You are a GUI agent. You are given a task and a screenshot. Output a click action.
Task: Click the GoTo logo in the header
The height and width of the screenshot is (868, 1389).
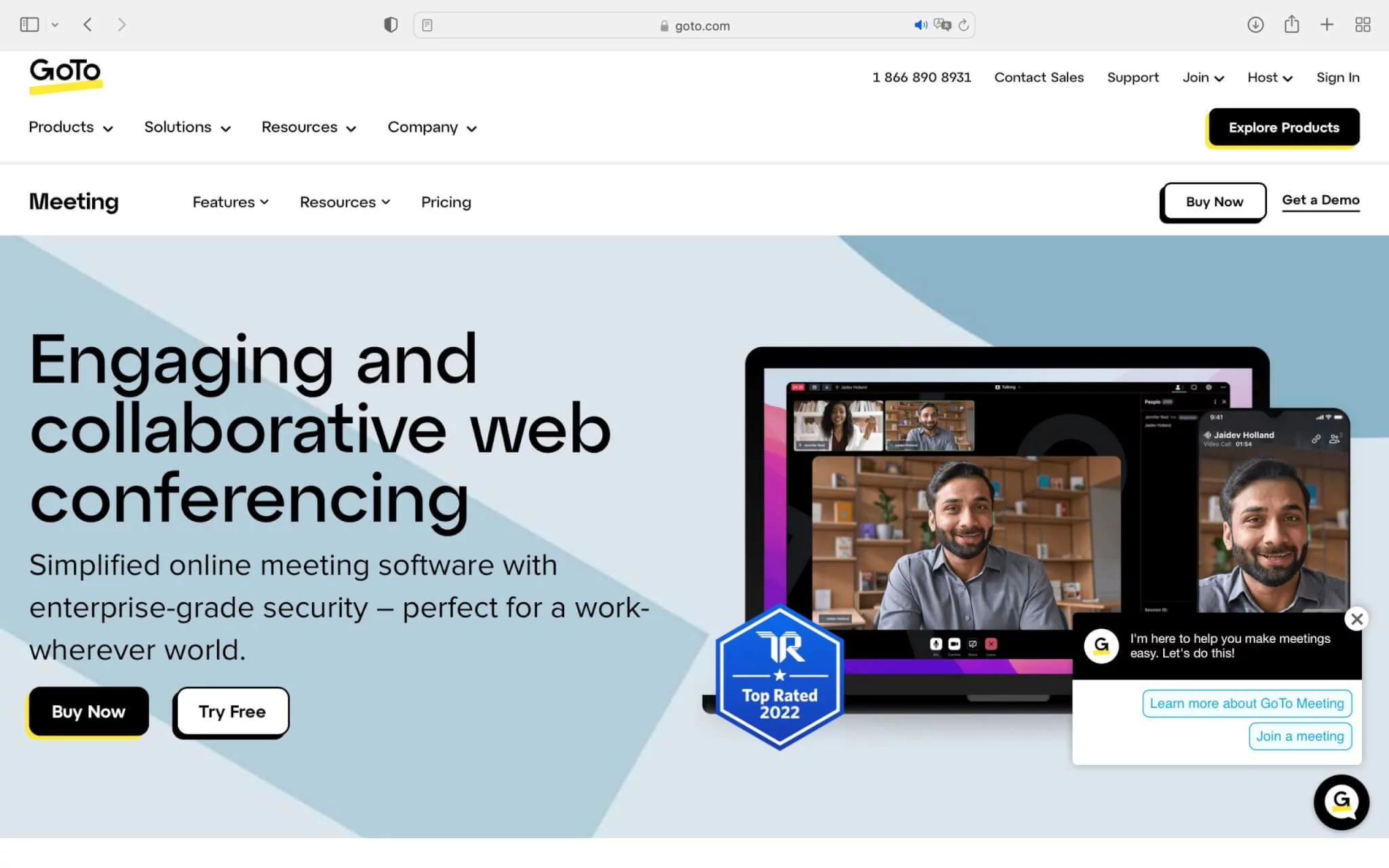tap(66, 75)
